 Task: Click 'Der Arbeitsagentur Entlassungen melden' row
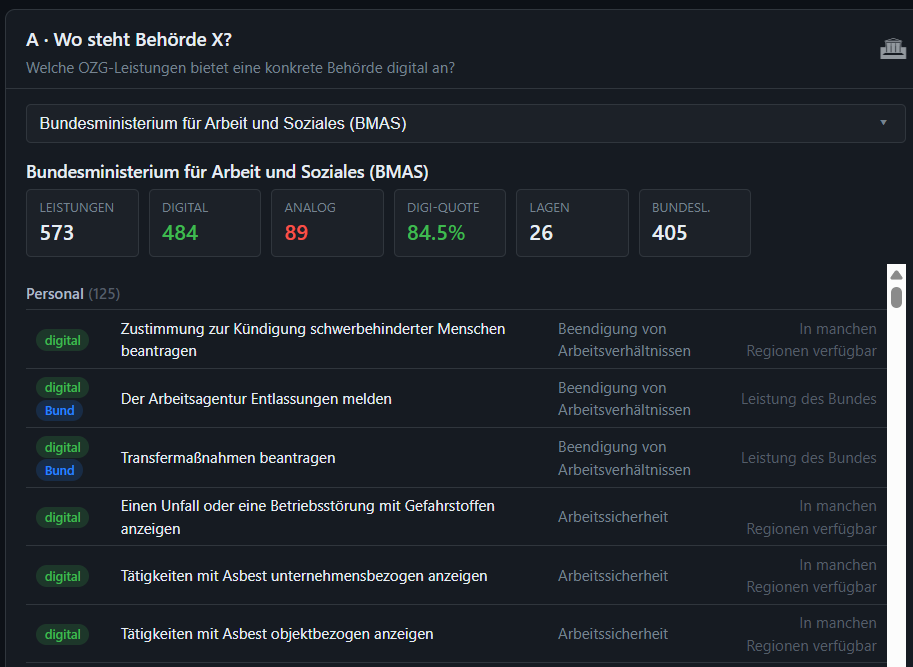tap(456, 399)
